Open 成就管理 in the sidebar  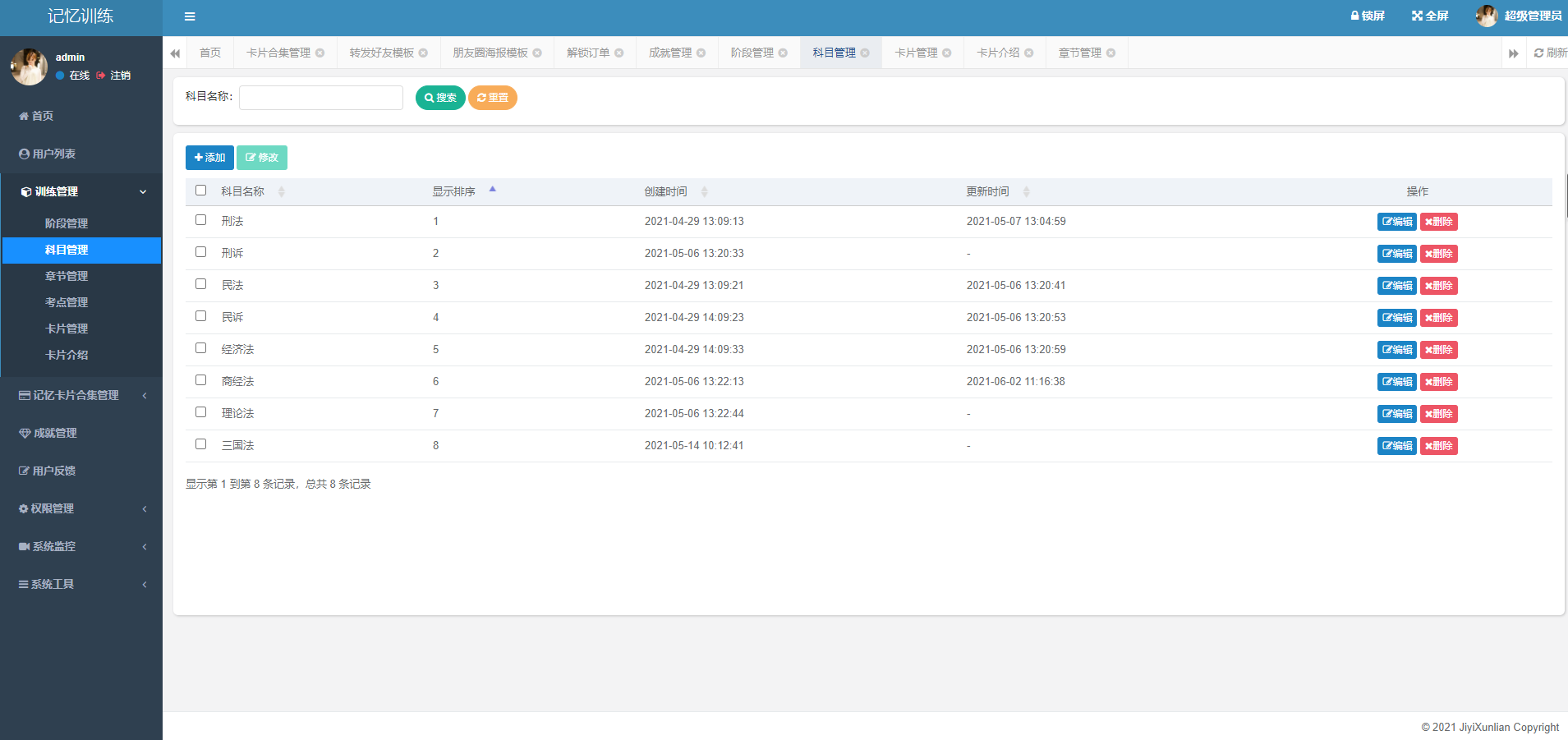[x=81, y=433]
